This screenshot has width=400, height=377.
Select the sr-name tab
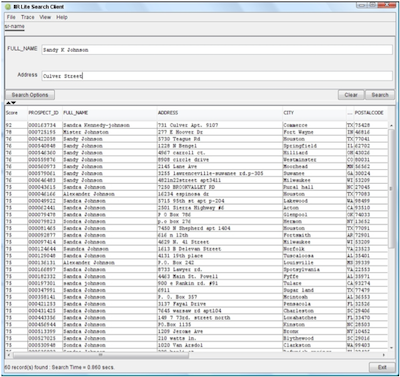click(x=14, y=26)
